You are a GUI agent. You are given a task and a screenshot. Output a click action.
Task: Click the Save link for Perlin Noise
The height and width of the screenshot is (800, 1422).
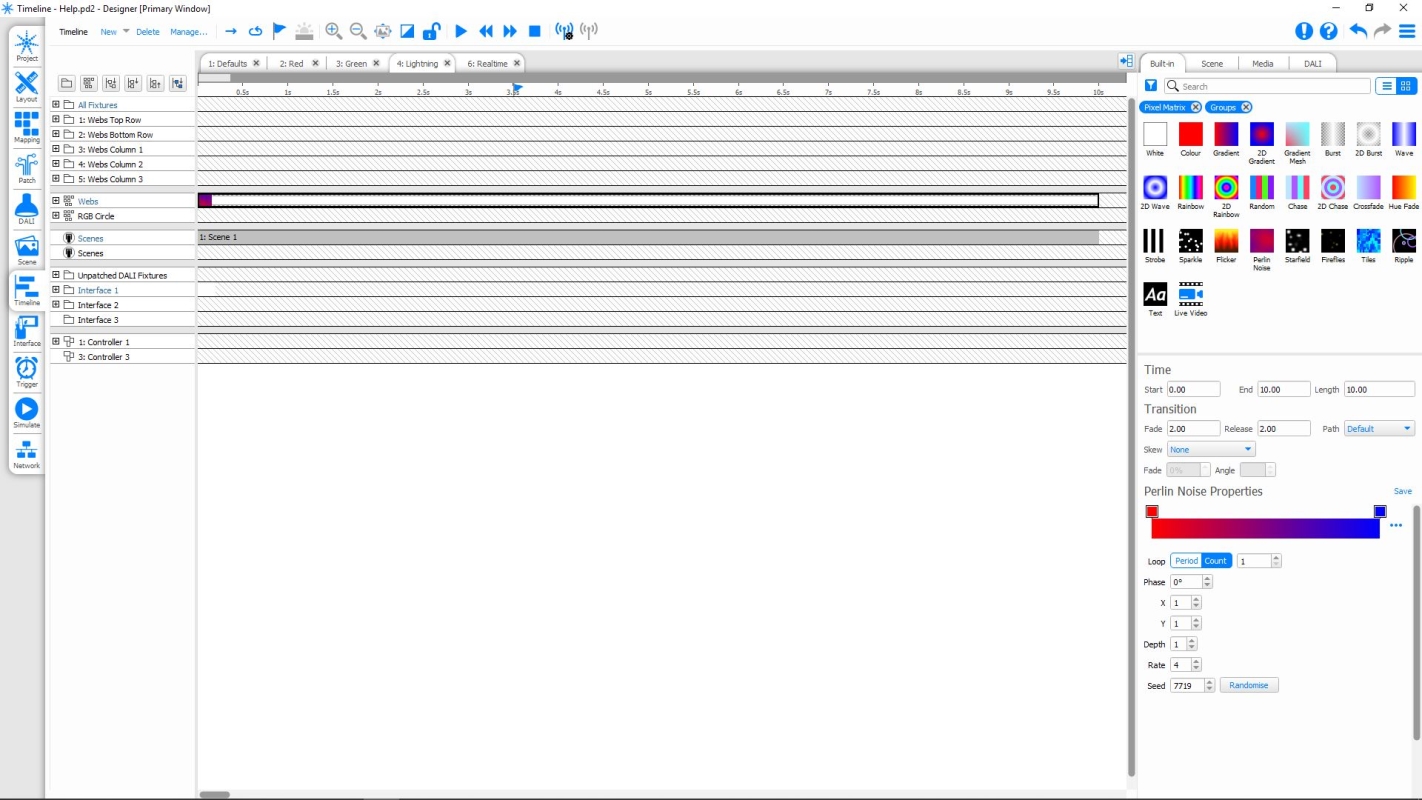coord(1403,491)
